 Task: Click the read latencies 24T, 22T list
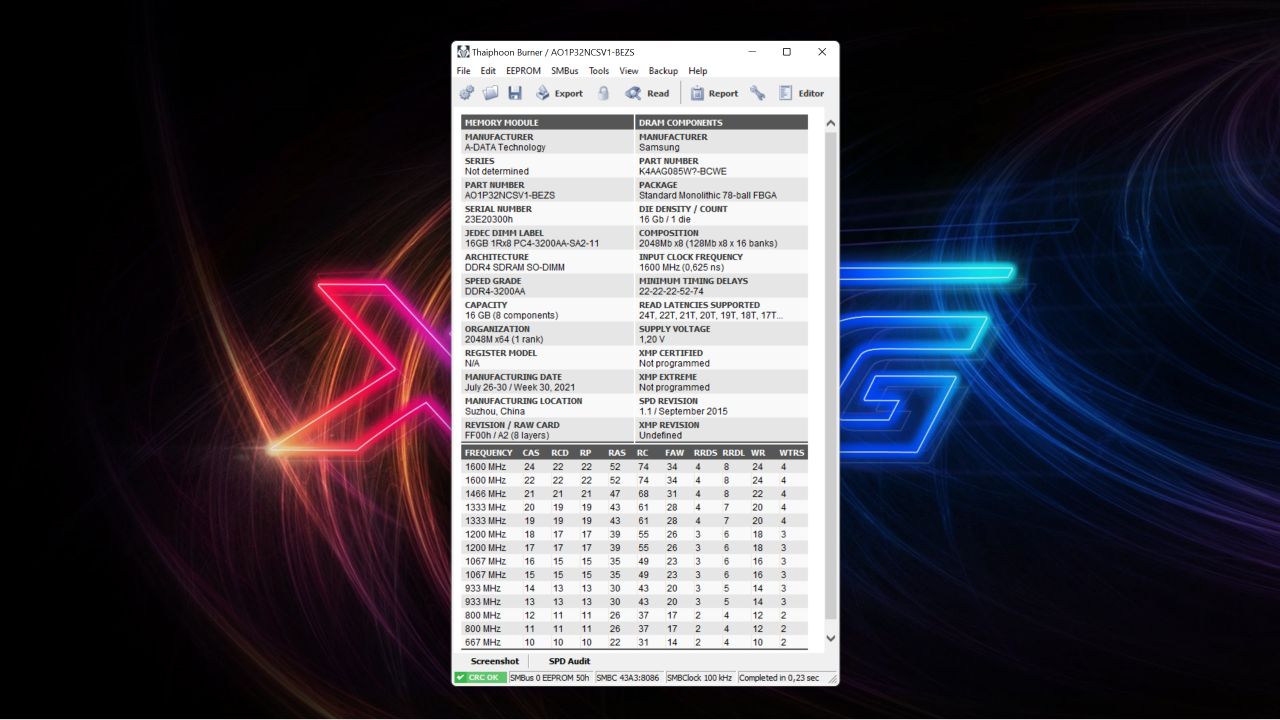pyautogui.click(x=711, y=315)
